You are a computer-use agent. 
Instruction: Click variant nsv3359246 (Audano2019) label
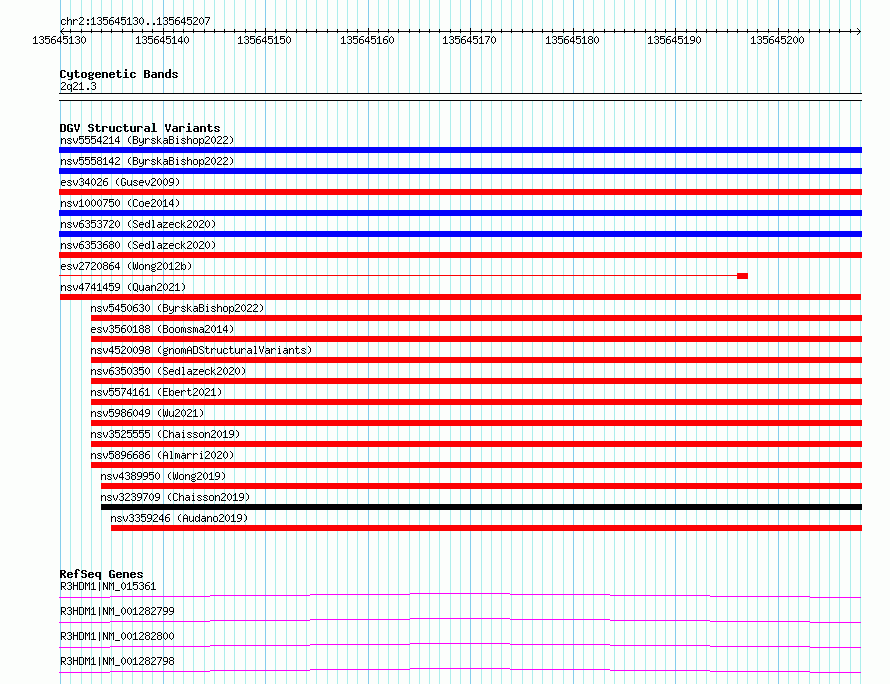[179, 518]
